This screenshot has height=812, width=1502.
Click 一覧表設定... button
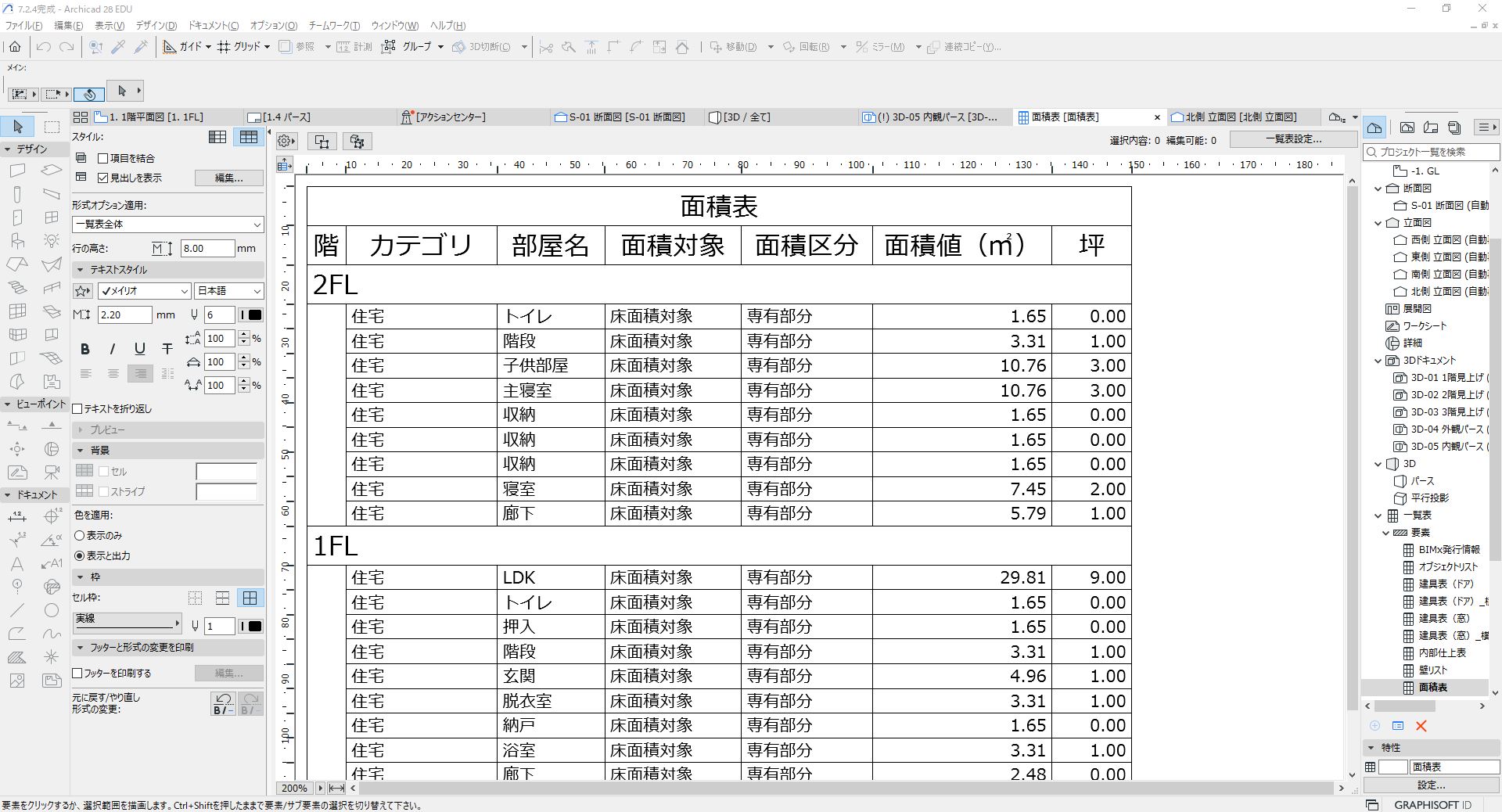coord(1293,139)
